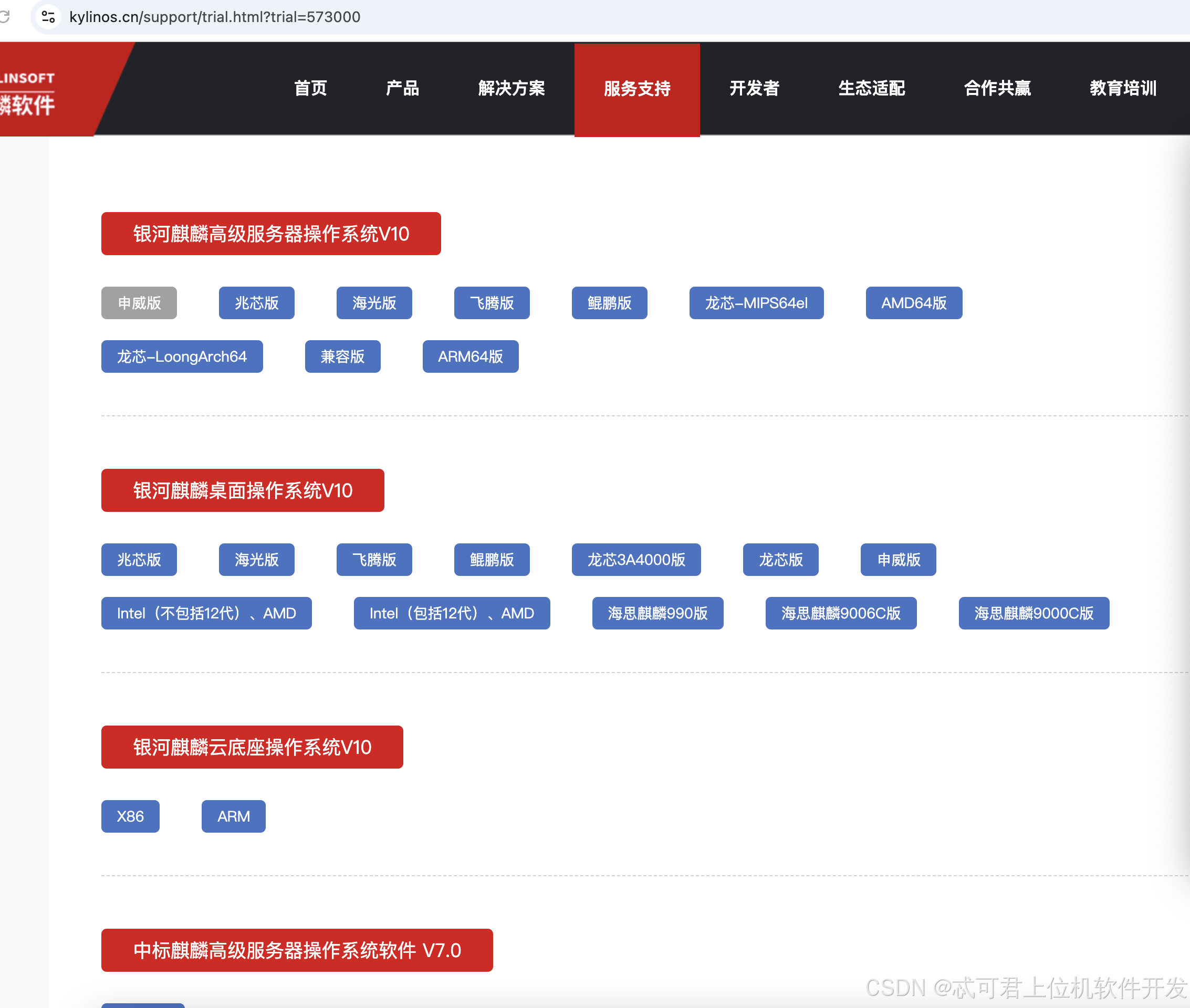Click the site info icon in address bar
Screen dimensions: 1190x1008
tap(49, 17)
